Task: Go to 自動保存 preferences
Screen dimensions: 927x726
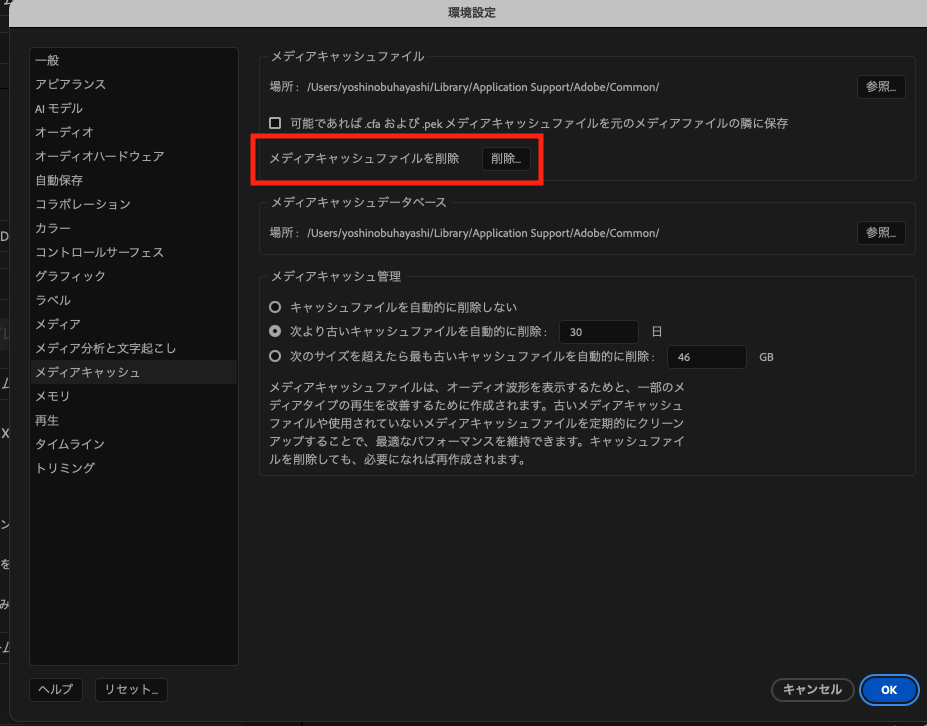Action: [59, 180]
